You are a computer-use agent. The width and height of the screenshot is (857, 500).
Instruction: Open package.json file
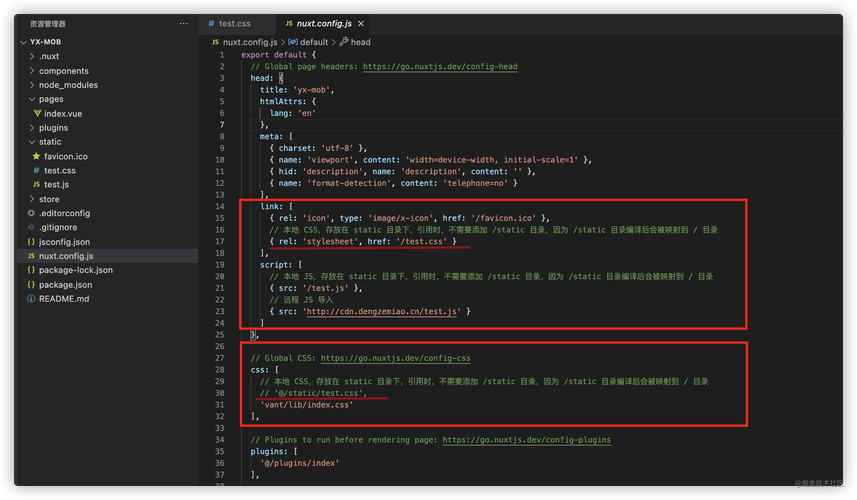click(66, 284)
